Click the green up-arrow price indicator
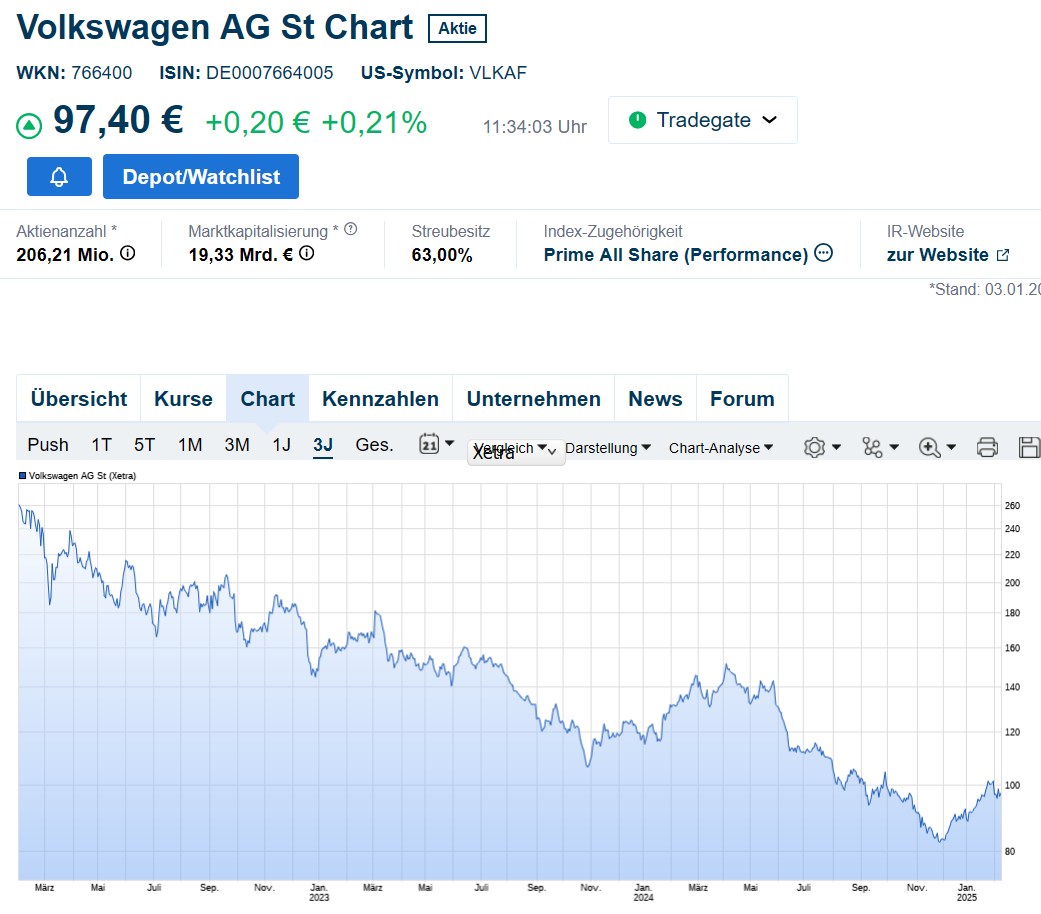The height and width of the screenshot is (914, 1041). [29, 125]
